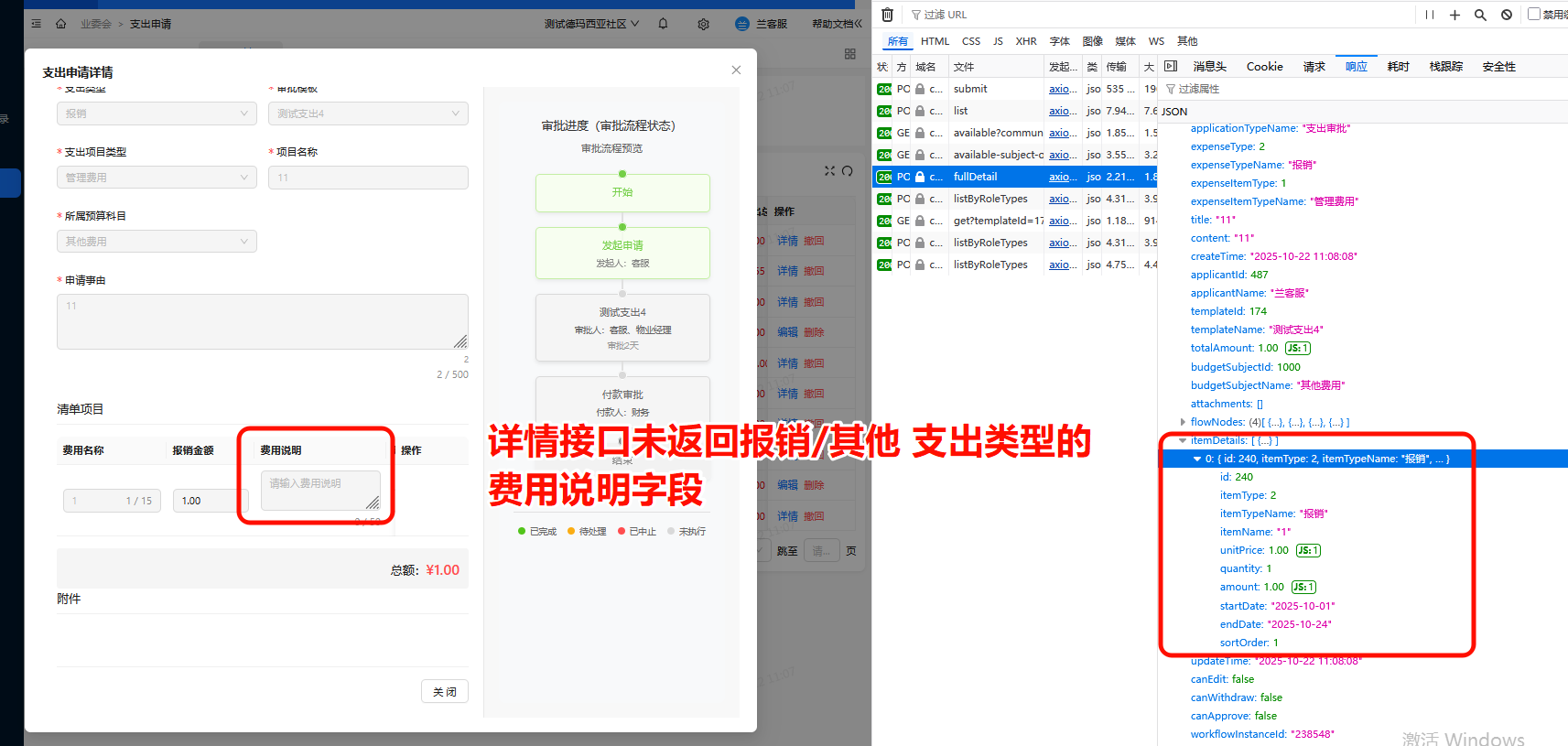The image size is (1568, 746).
Task: Select the get?templateId request row
Action: tap(1016, 221)
